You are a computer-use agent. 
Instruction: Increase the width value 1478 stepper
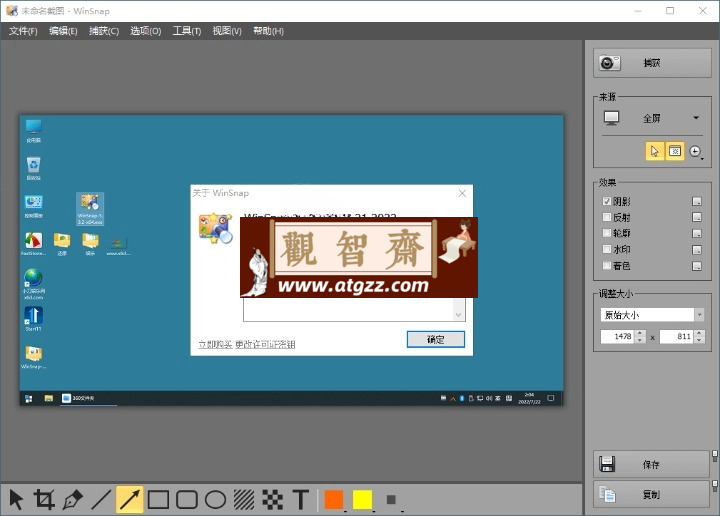641,333
